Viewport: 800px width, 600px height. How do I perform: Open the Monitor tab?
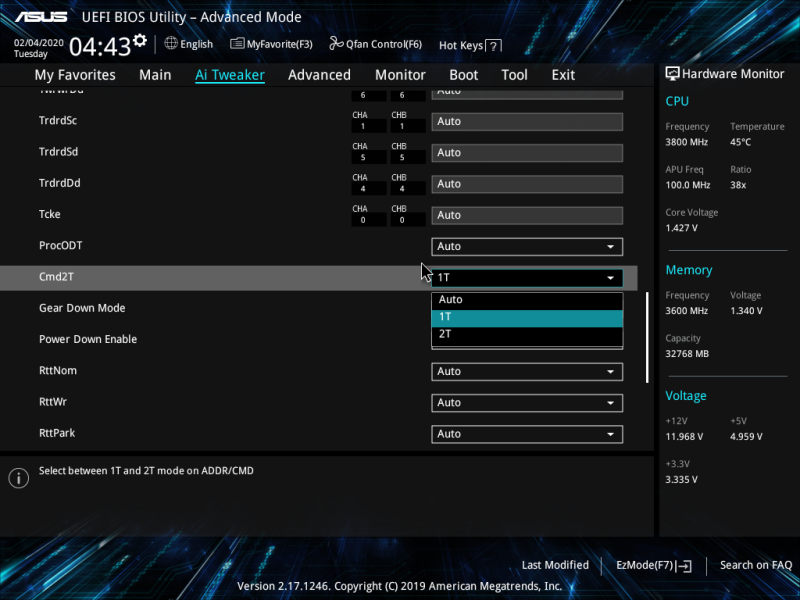point(400,75)
